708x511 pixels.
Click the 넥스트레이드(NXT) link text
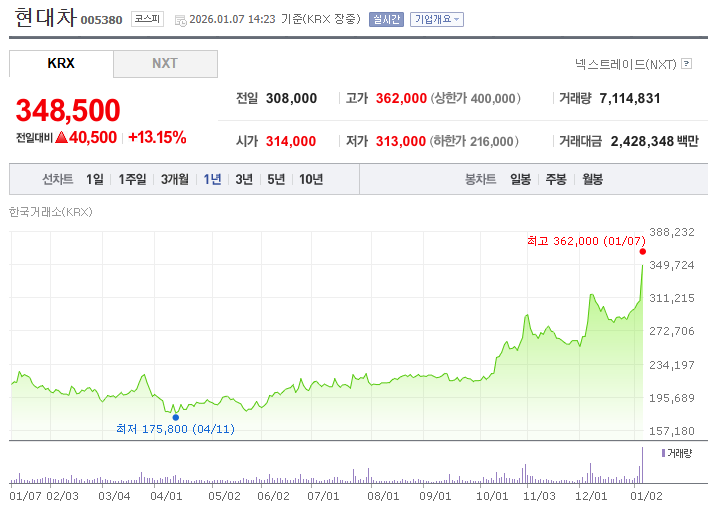point(626,64)
